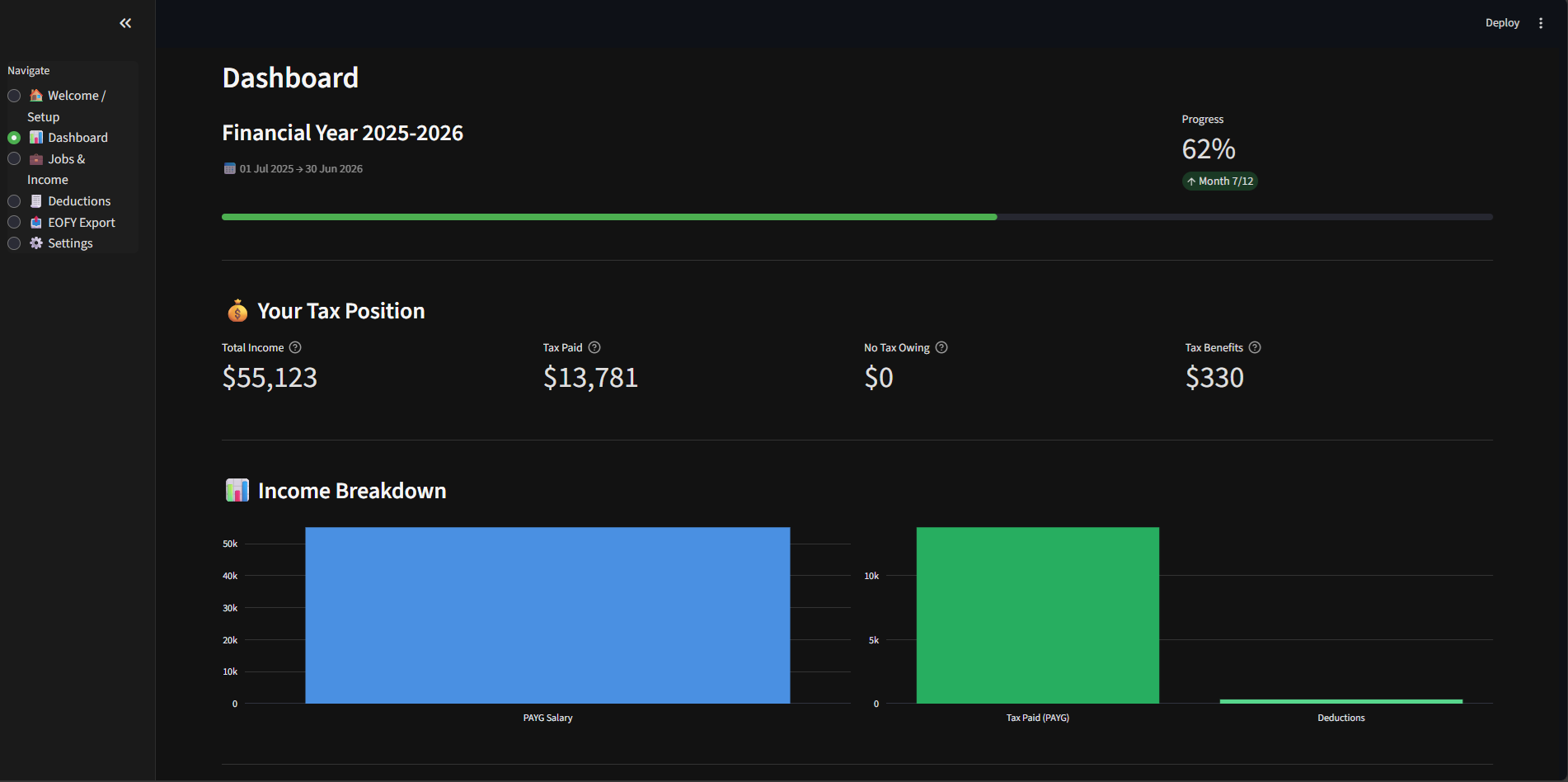The width and height of the screenshot is (1568, 782).
Task: Click Tax Benefits help icon
Action: [1255, 347]
